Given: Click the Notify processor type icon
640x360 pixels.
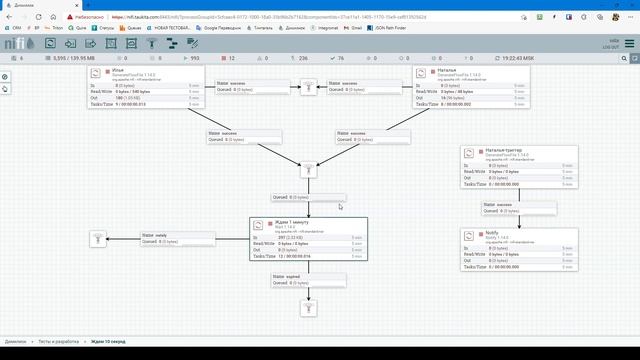Looking at the screenshot, I should pos(469,236).
